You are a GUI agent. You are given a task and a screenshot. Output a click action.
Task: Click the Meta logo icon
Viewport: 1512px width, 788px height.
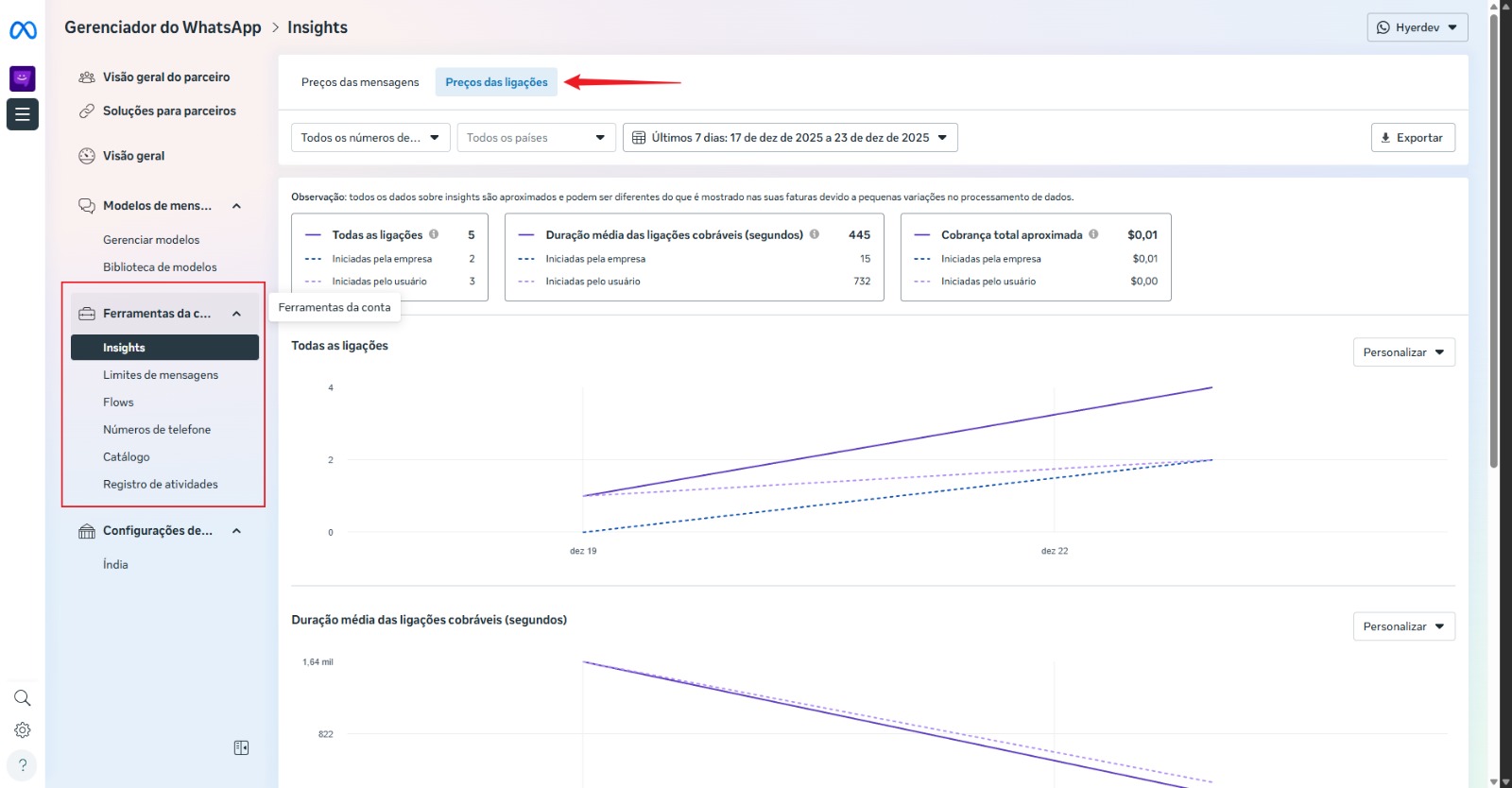[23, 30]
